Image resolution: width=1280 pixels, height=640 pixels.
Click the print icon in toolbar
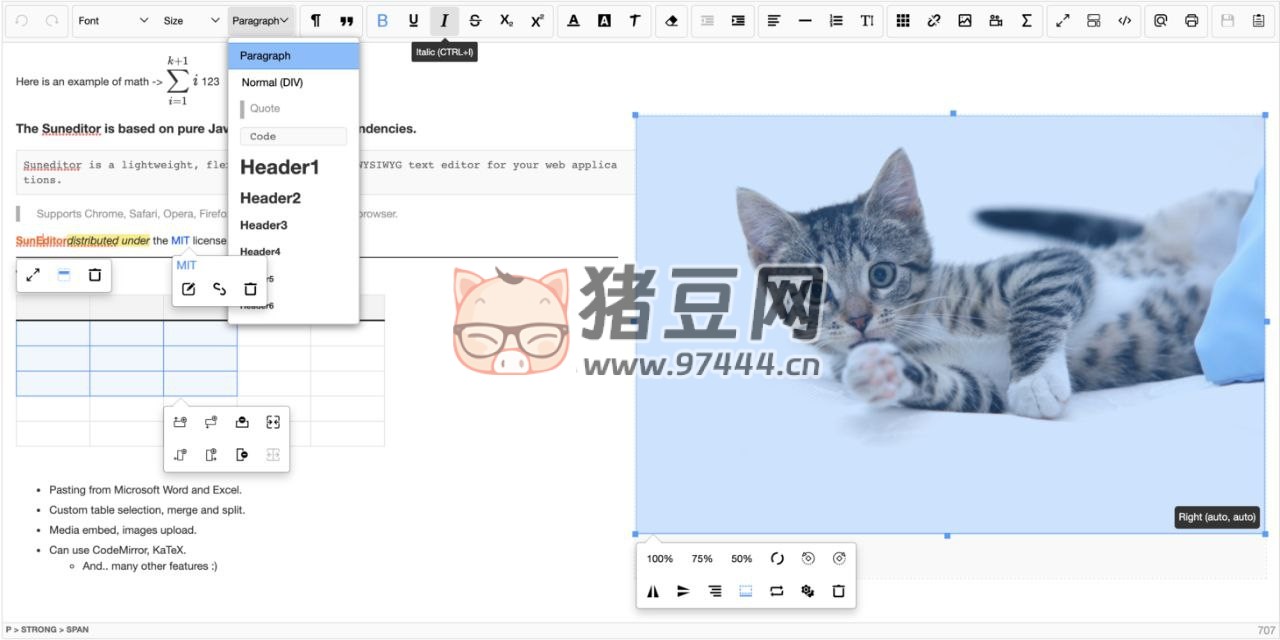pos(1191,20)
